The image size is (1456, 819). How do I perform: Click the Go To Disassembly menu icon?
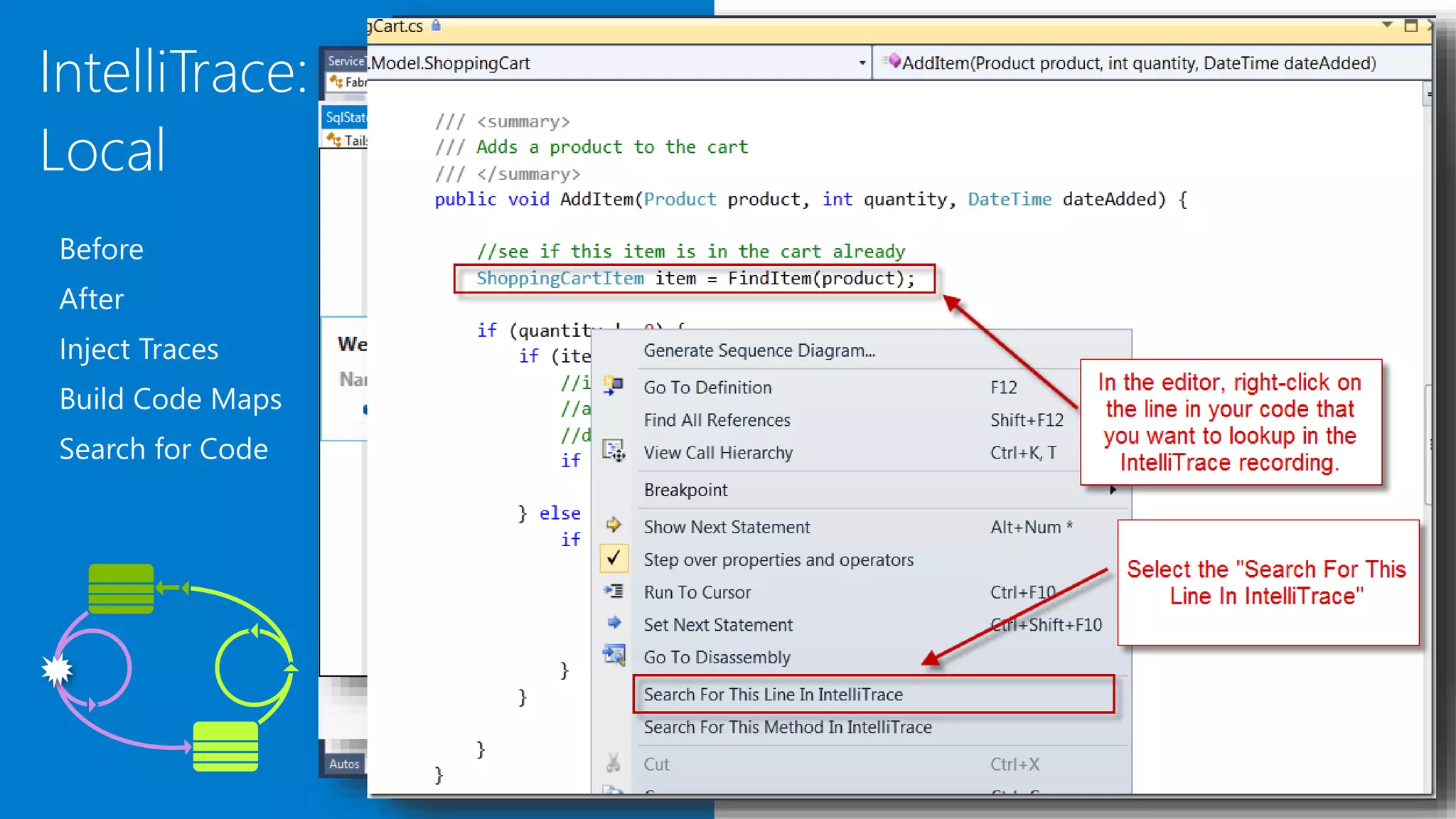614,655
